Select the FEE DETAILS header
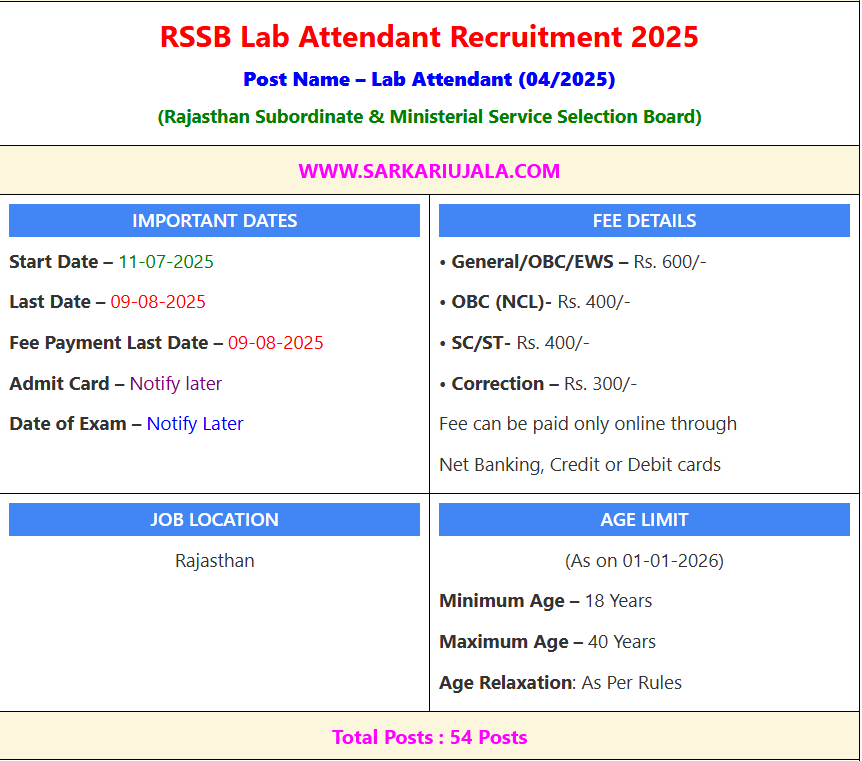Viewport: 862px width, 761px height. pyautogui.click(x=644, y=221)
